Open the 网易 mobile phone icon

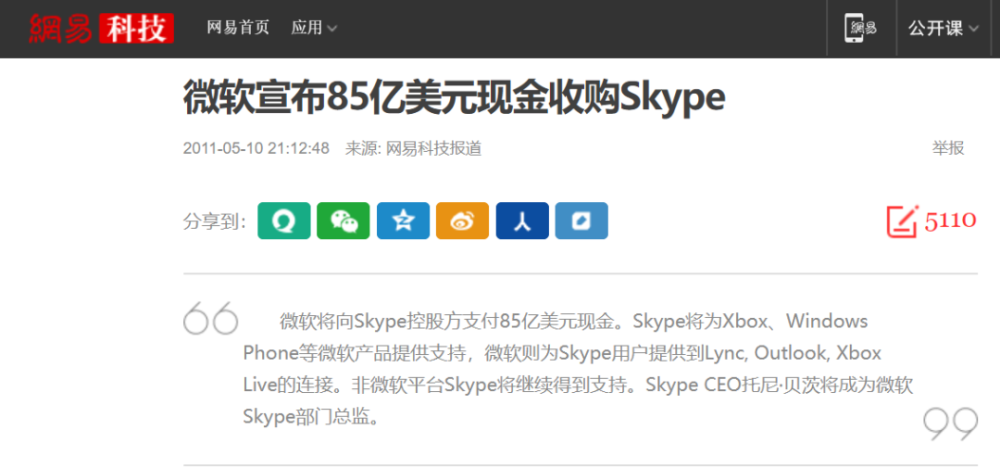click(860, 29)
